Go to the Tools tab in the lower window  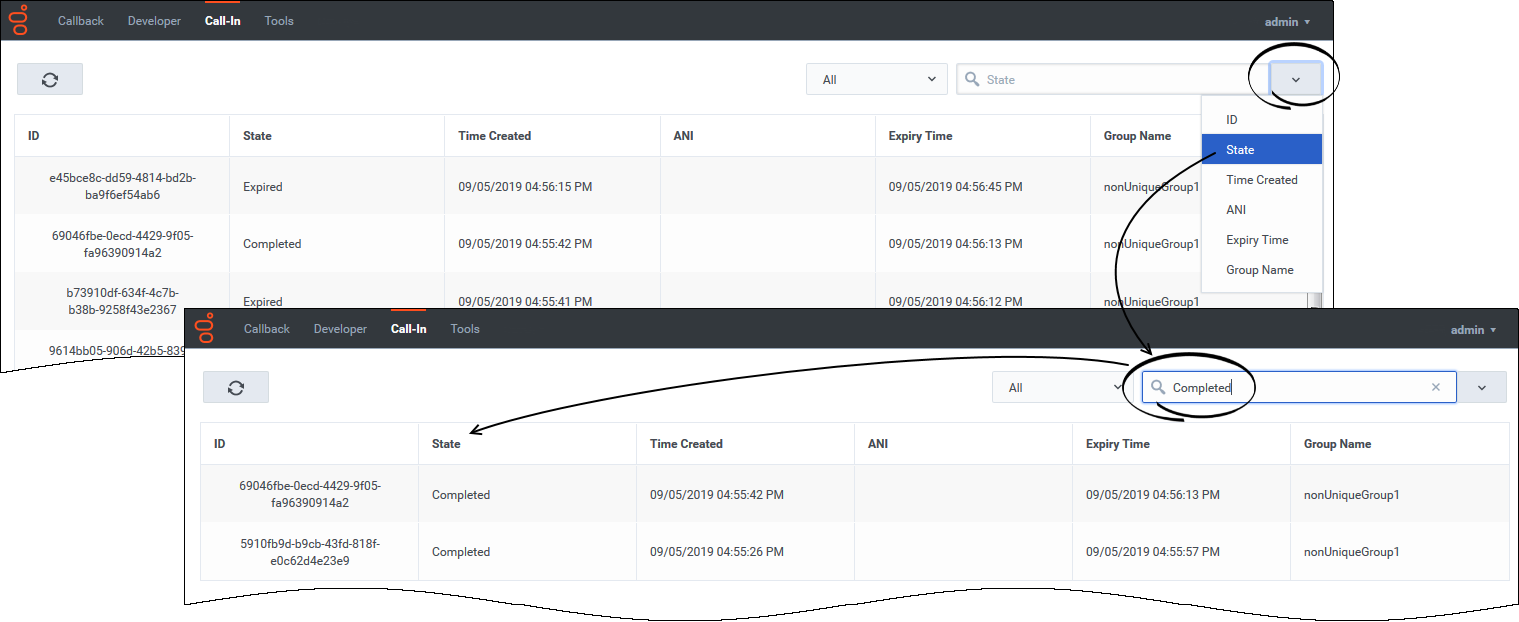465,329
